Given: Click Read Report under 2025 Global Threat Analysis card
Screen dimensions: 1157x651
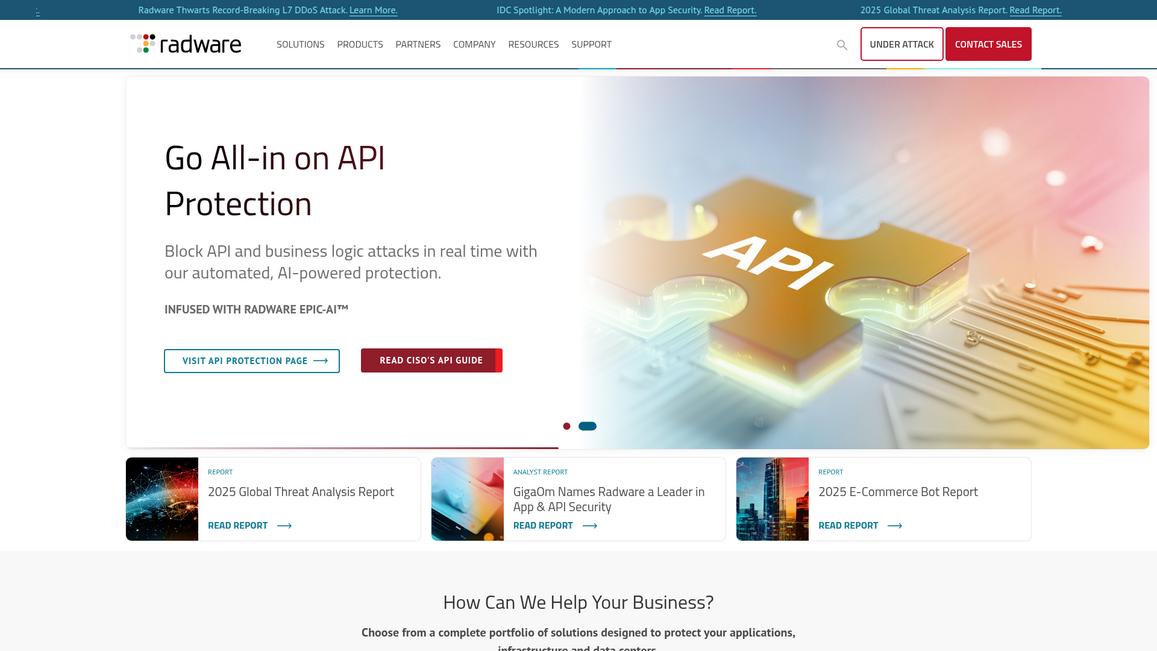Looking at the screenshot, I should [x=238, y=526].
